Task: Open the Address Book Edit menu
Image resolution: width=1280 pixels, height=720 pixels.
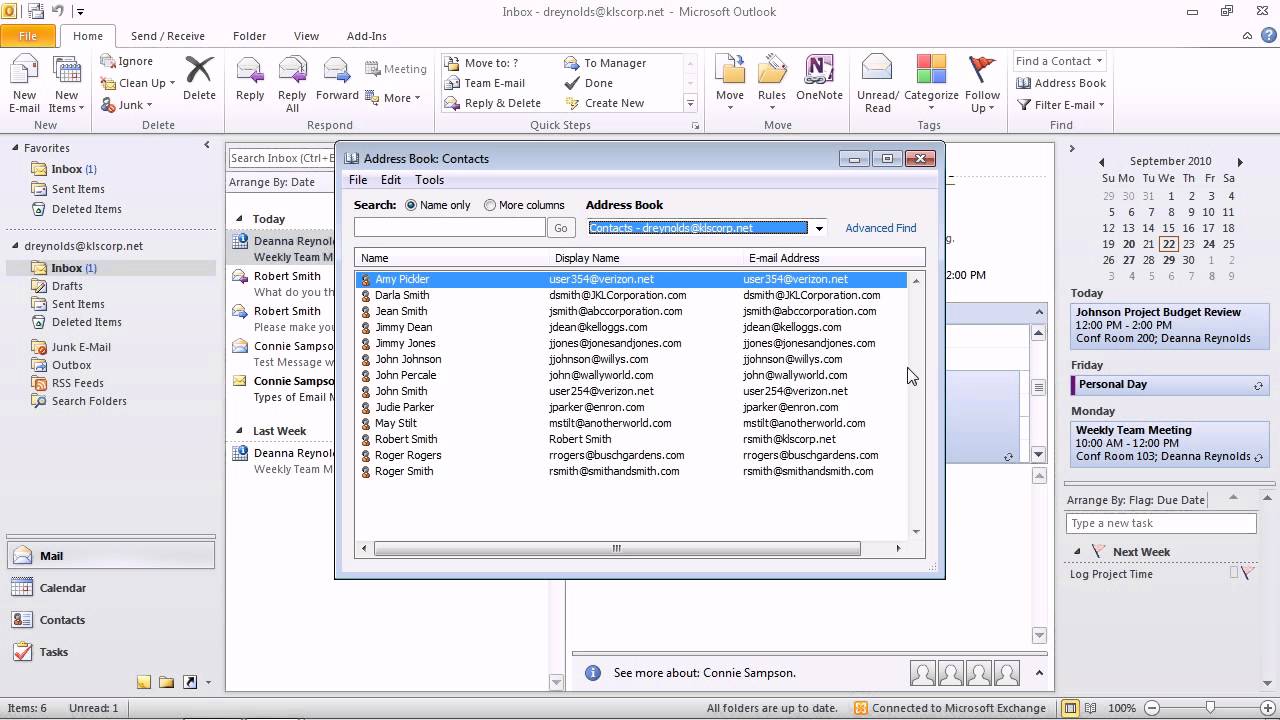Action: (391, 180)
